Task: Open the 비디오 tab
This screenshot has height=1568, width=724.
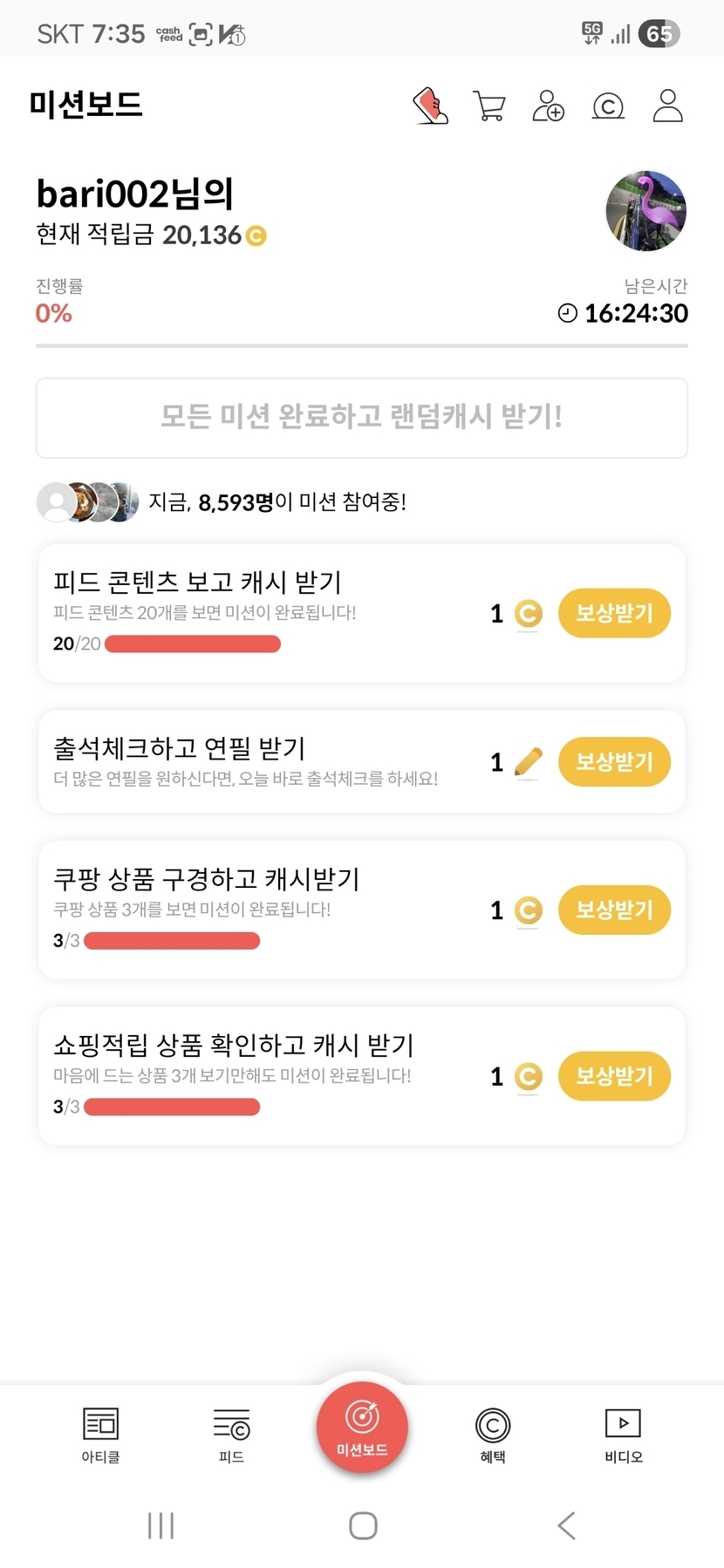Action: (x=623, y=1435)
